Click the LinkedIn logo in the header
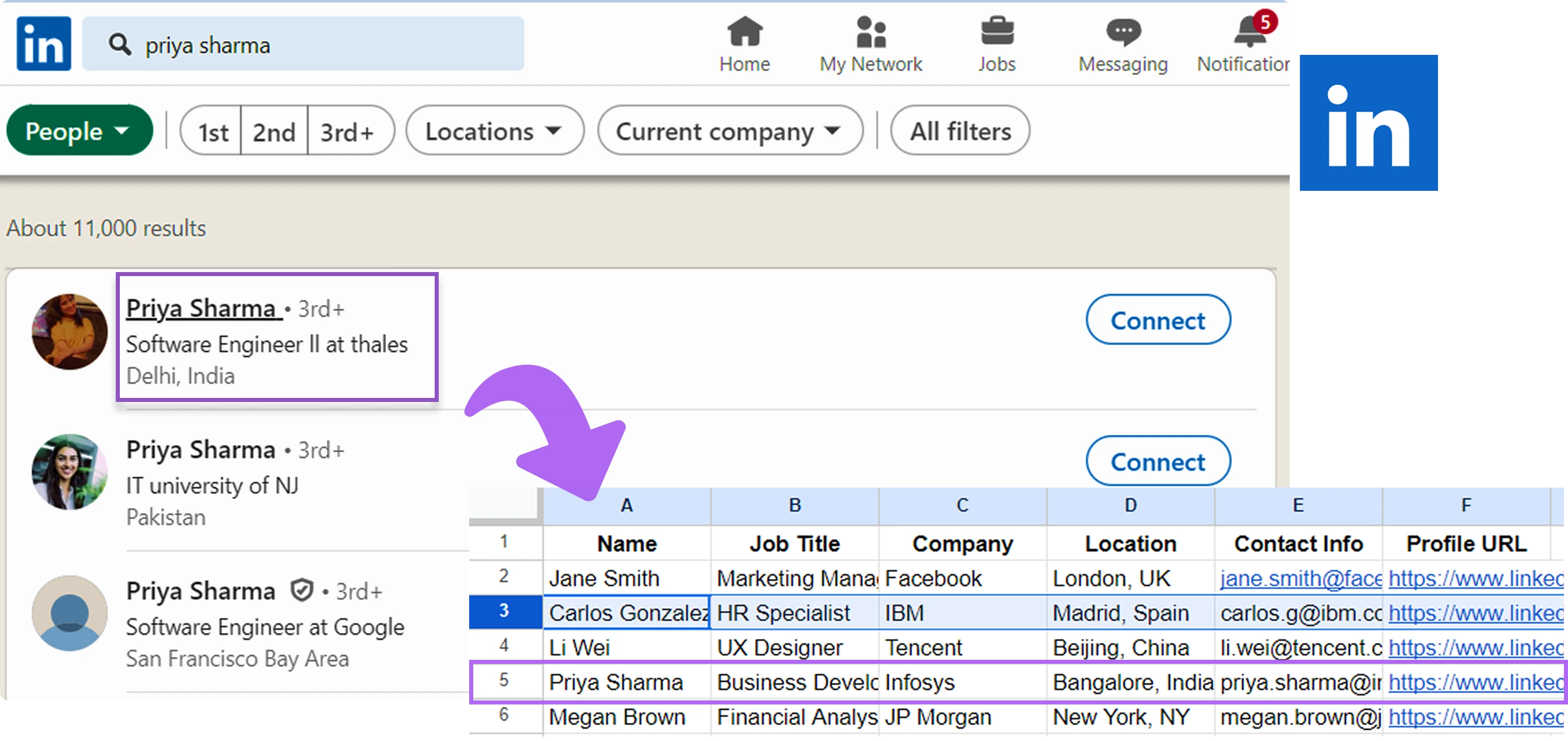 [44, 44]
